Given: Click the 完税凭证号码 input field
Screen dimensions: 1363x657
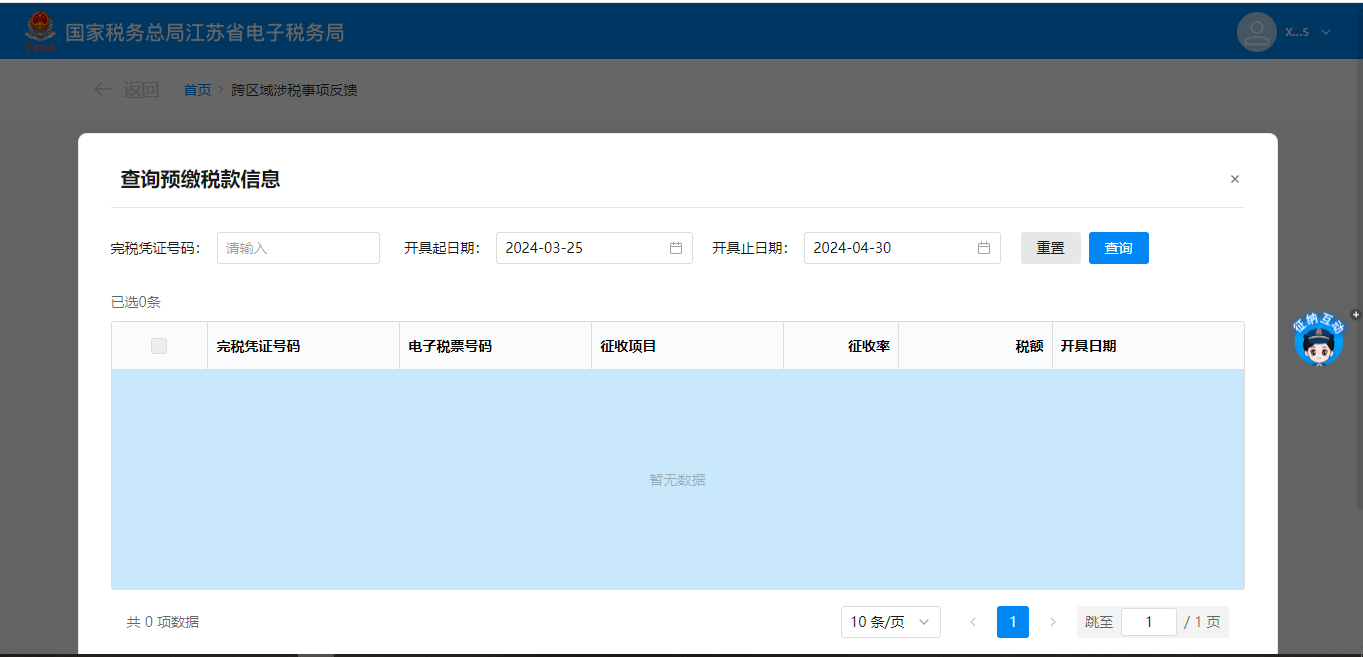Looking at the screenshot, I should (x=298, y=248).
